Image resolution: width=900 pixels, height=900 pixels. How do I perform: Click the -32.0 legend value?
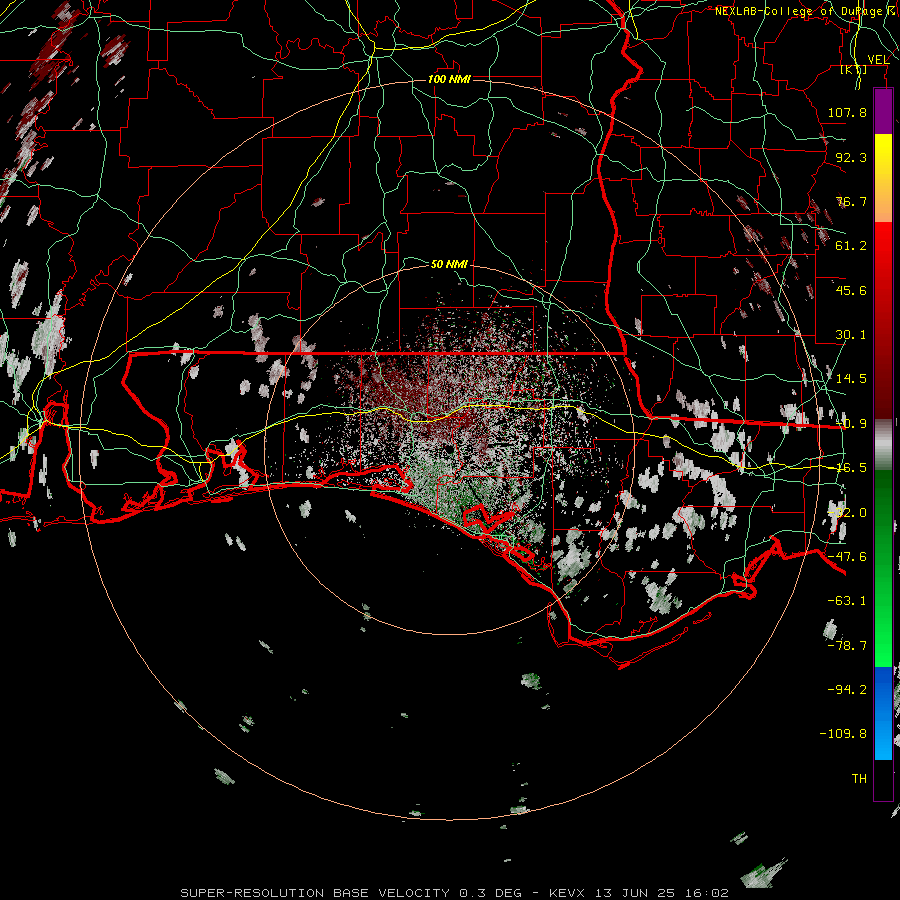(847, 513)
